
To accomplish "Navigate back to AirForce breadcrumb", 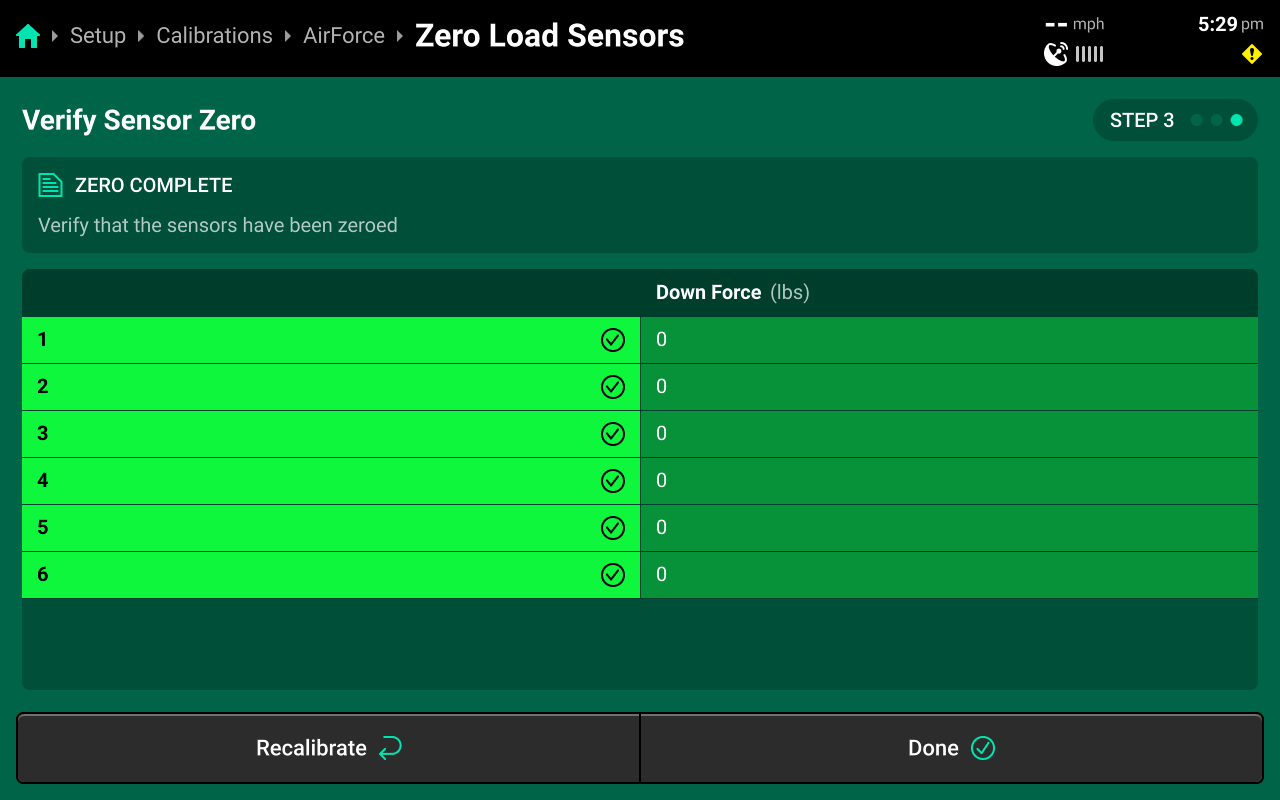I will pos(344,36).
